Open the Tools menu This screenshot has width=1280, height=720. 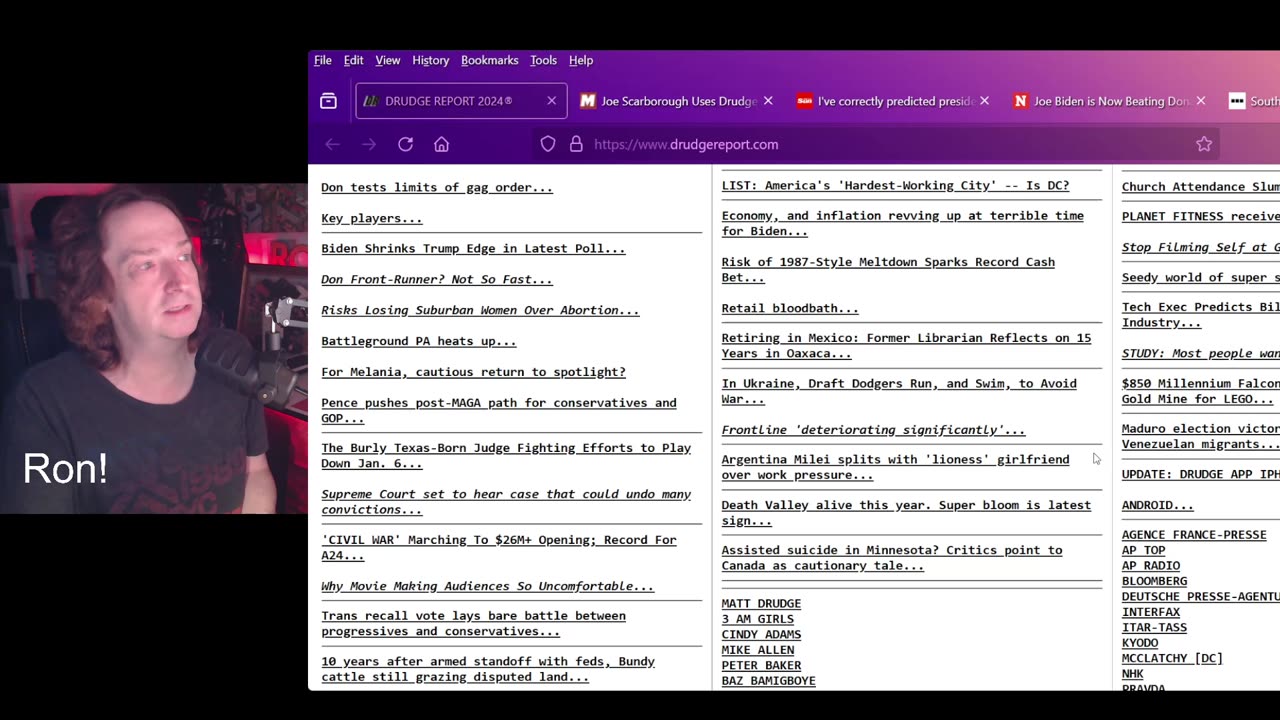pos(544,60)
